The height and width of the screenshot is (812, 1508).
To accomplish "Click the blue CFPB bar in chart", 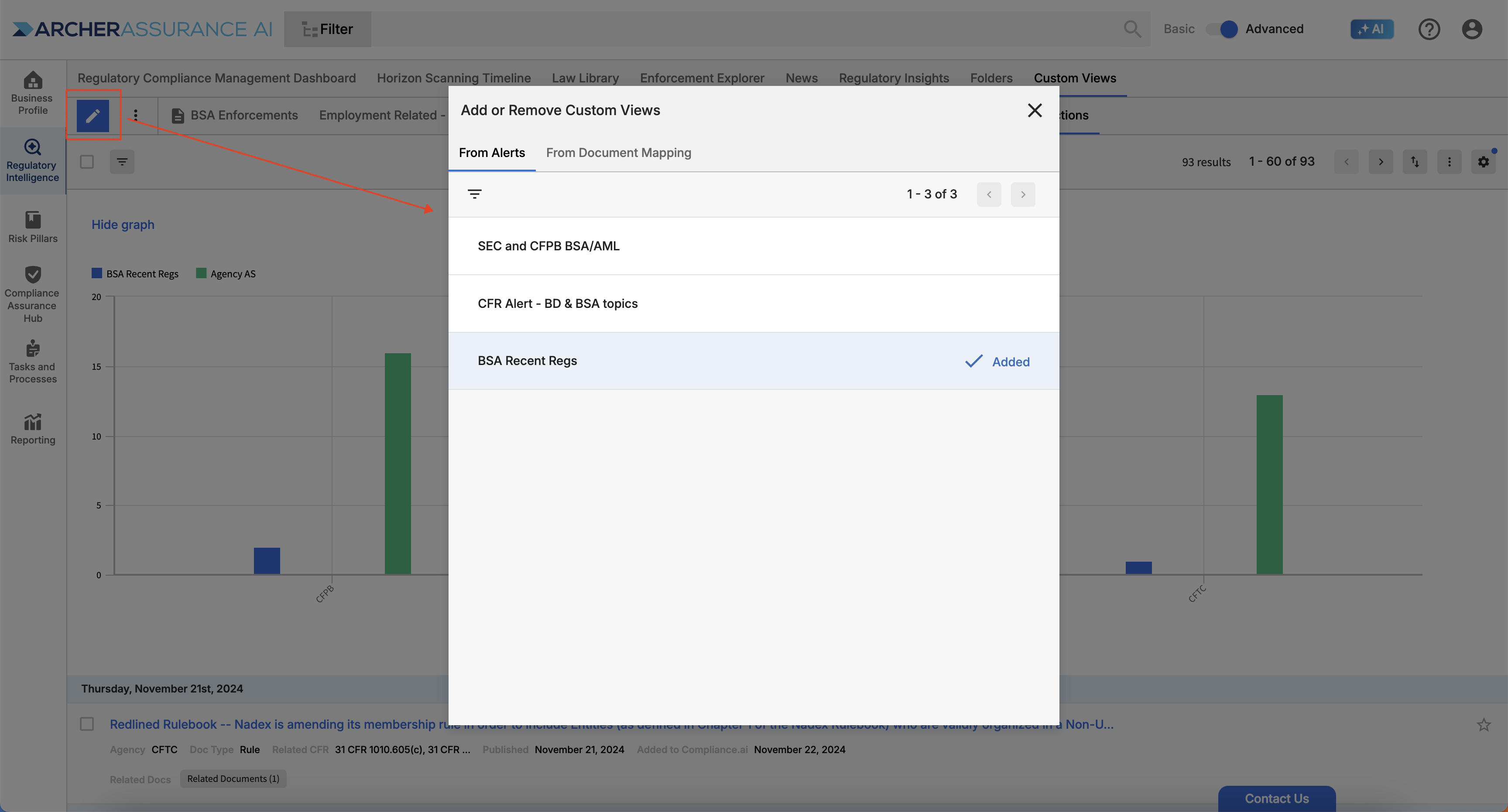I will click(267, 561).
